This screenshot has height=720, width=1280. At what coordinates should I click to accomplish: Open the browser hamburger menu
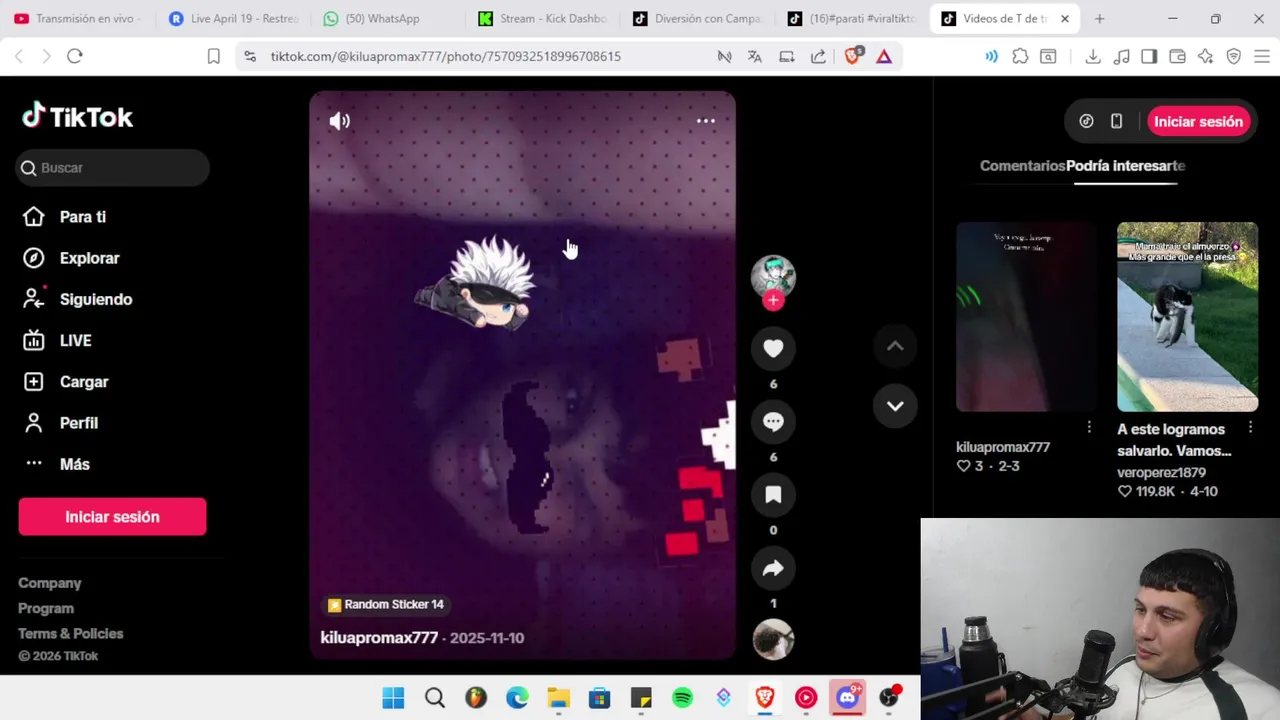[x=1262, y=57]
